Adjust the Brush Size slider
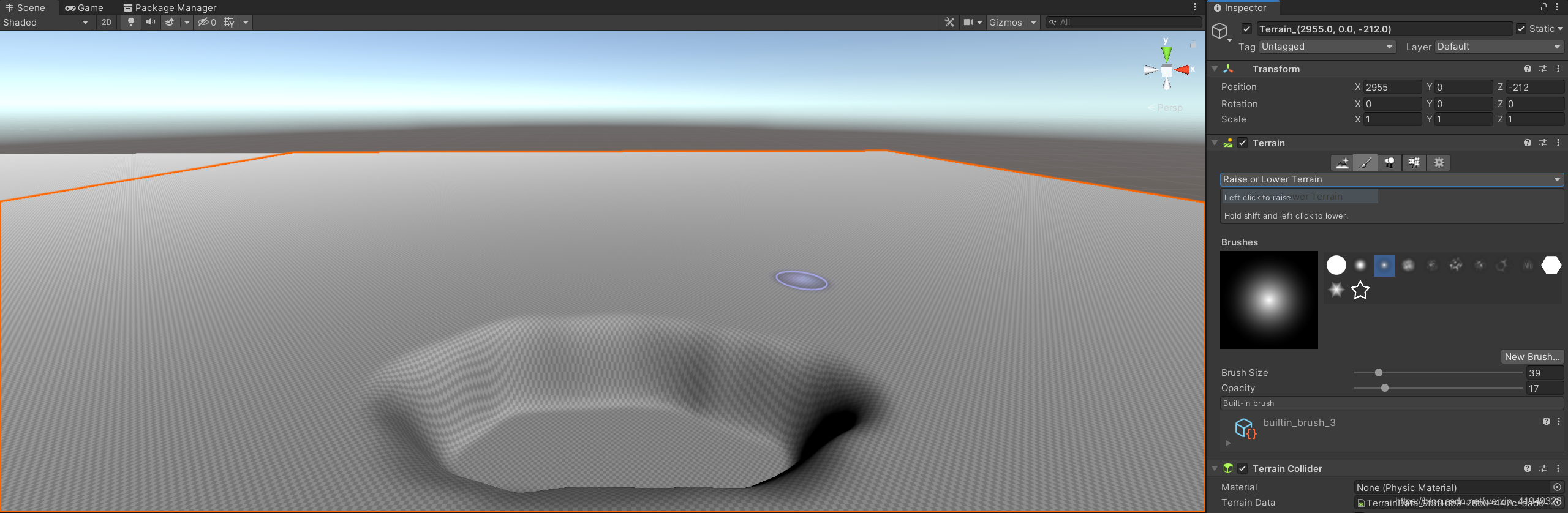 tap(1438, 372)
